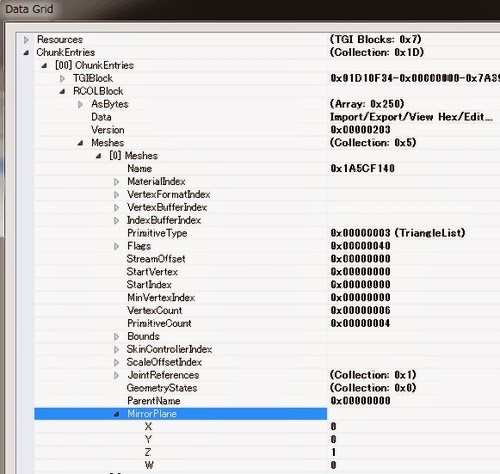Viewport: 500px width, 474px height.
Task: Select the StreamOffset property
Action: 156,259
